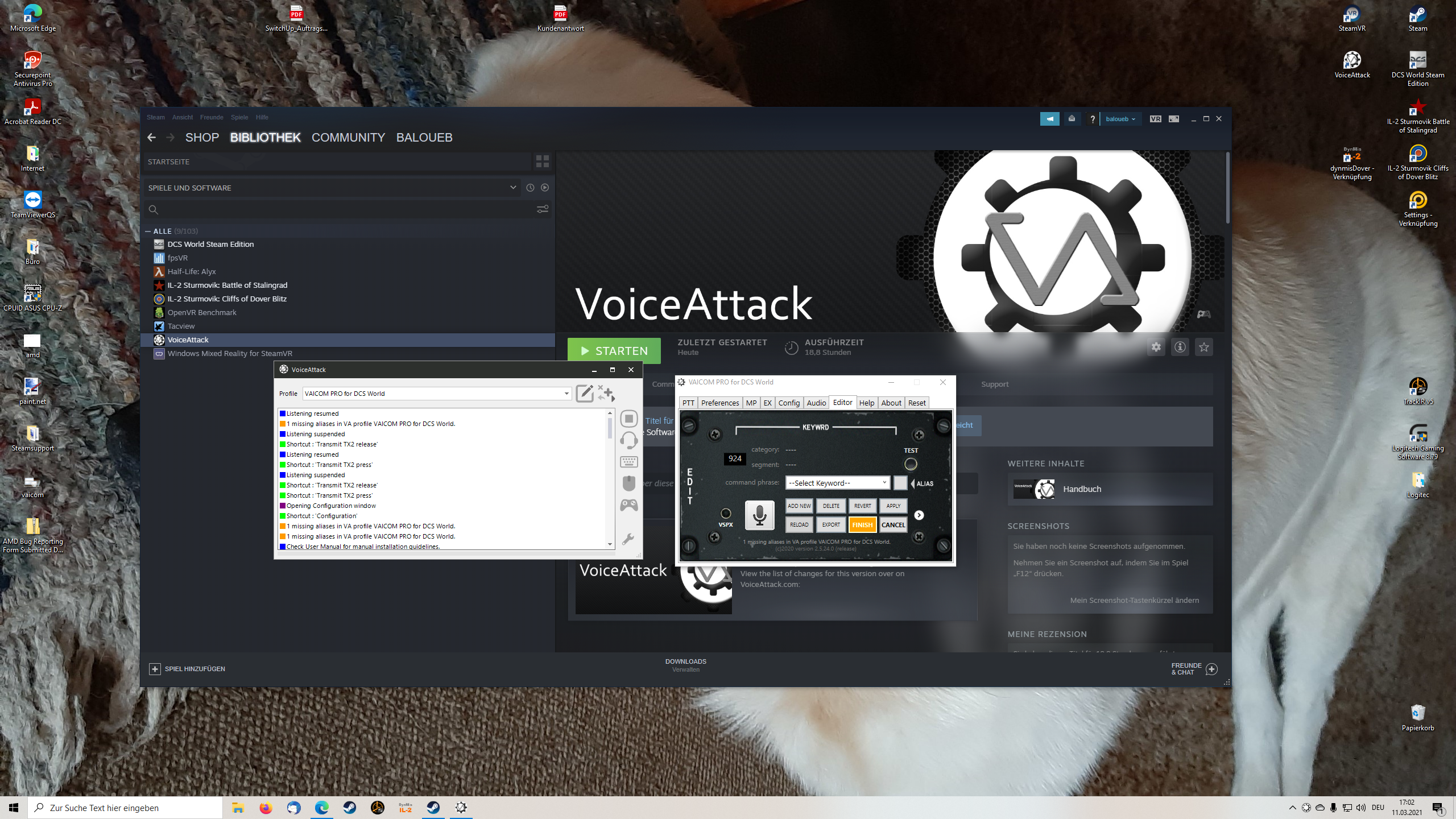The image size is (1456, 819).
Task: Click the game info icon in Steam
Action: click(1180, 347)
